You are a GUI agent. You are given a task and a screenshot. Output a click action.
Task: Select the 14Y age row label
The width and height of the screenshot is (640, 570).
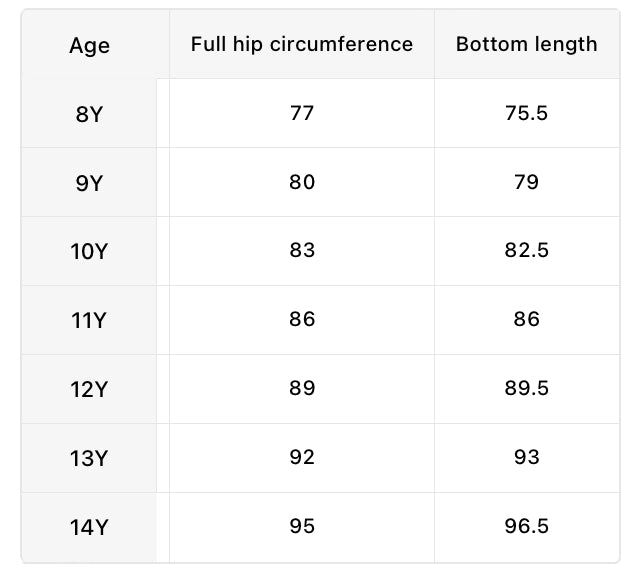[x=89, y=528]
